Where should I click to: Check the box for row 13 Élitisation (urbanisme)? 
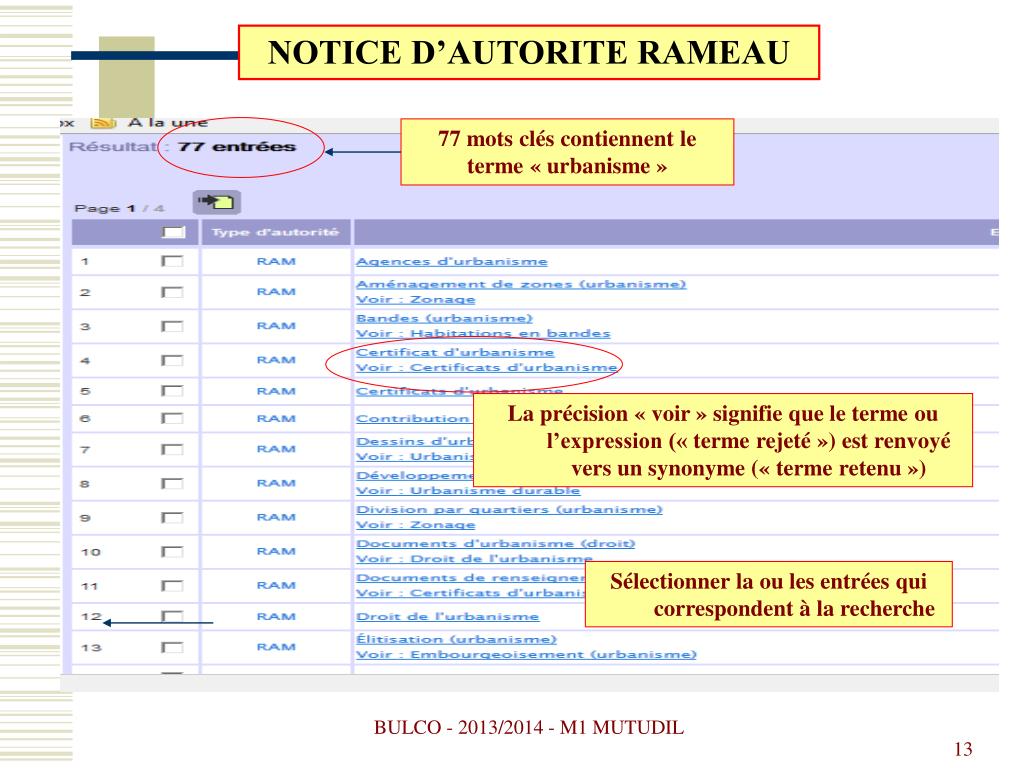click(x=172, y=647)
